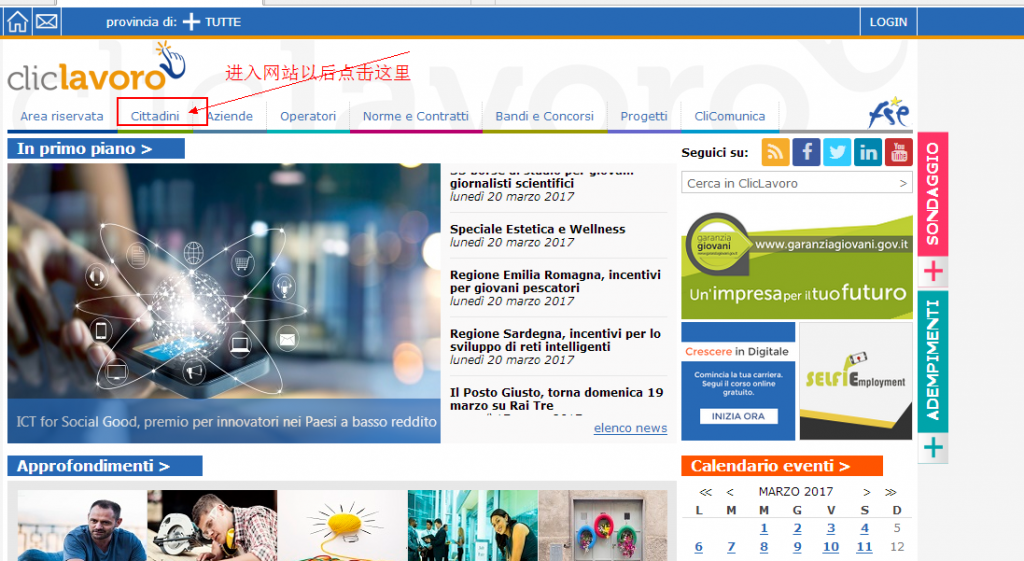Image resolution: width=1024 pixels, height=561 pixels.
Task: Open CliComunica menu
Action: point(729,116)
